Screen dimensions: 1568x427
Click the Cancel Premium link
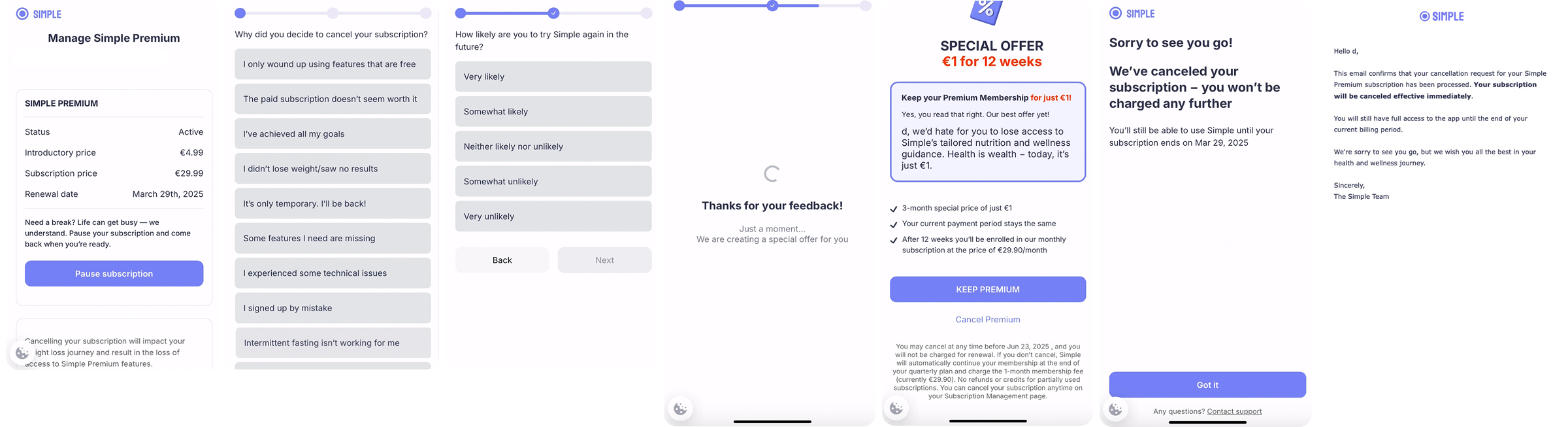tap(988, 320)
